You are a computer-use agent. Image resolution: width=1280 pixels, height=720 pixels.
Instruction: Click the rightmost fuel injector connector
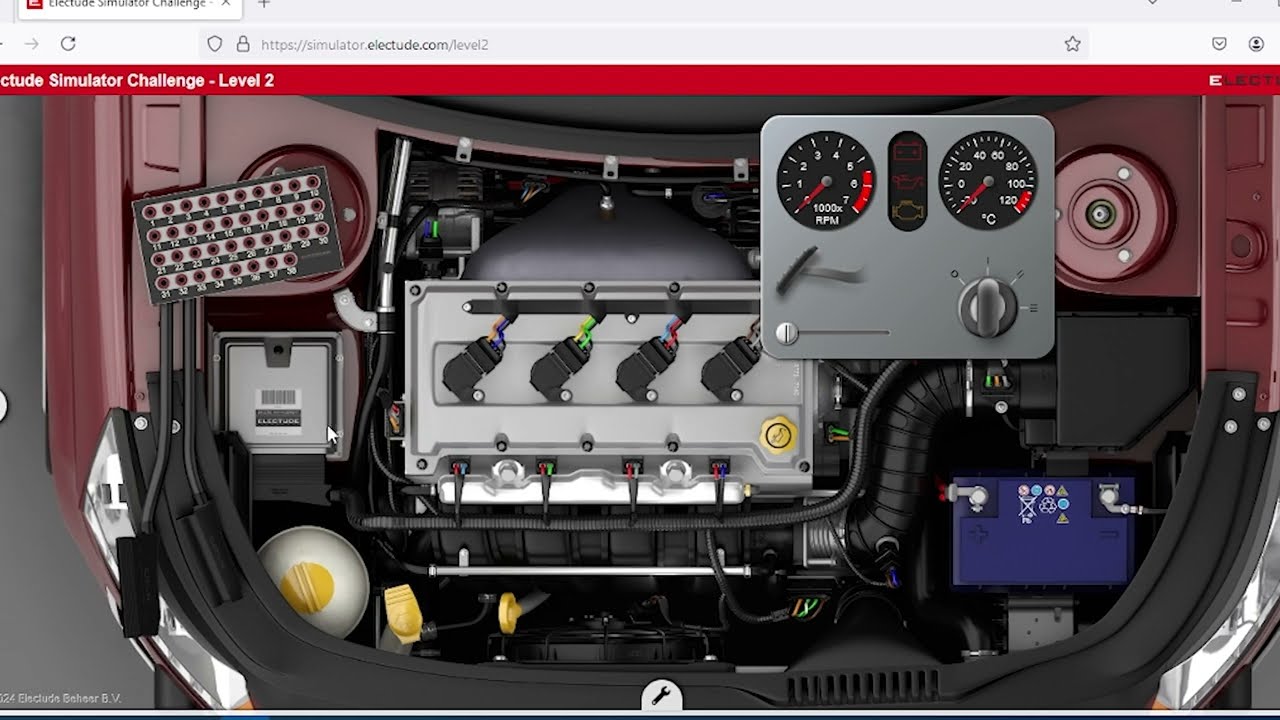click(719, 468)
